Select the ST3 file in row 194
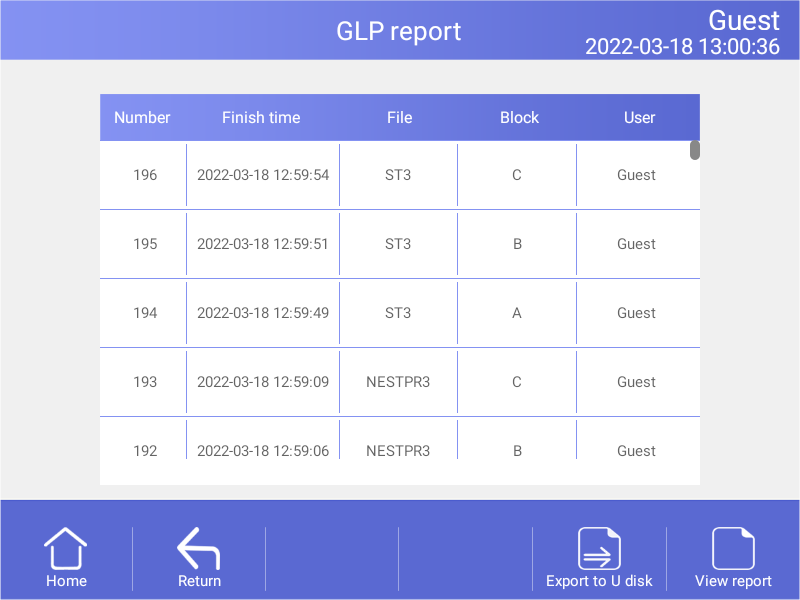800x600 pixels. pyautogui.click(x=398, y=313)
